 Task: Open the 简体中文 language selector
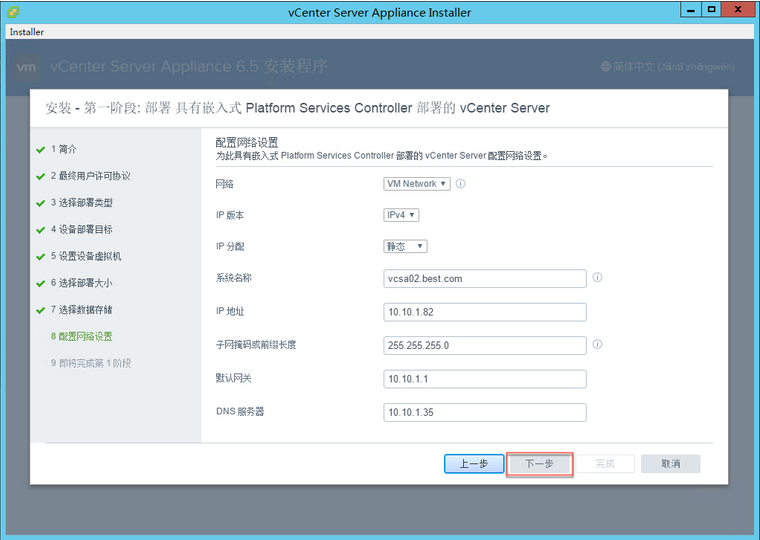click(668, 66)
